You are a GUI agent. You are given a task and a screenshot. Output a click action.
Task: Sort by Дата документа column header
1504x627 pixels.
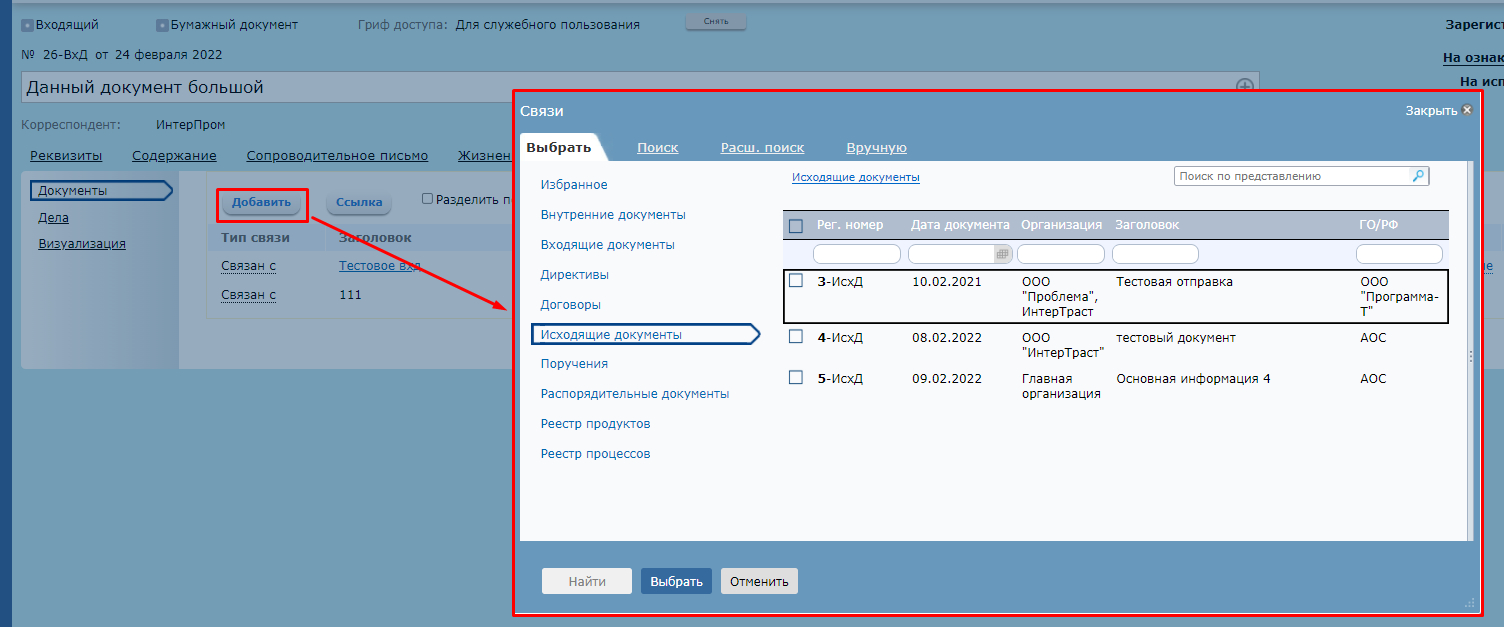960,225
